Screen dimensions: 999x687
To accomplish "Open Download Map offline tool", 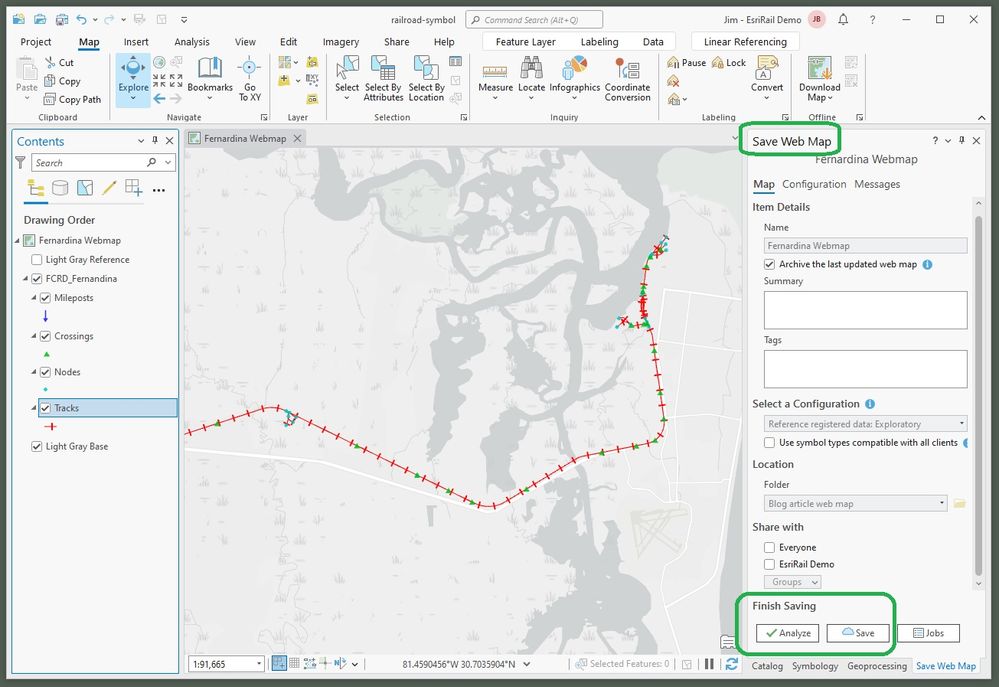I will pyautogui.click(x=819, y=79).
